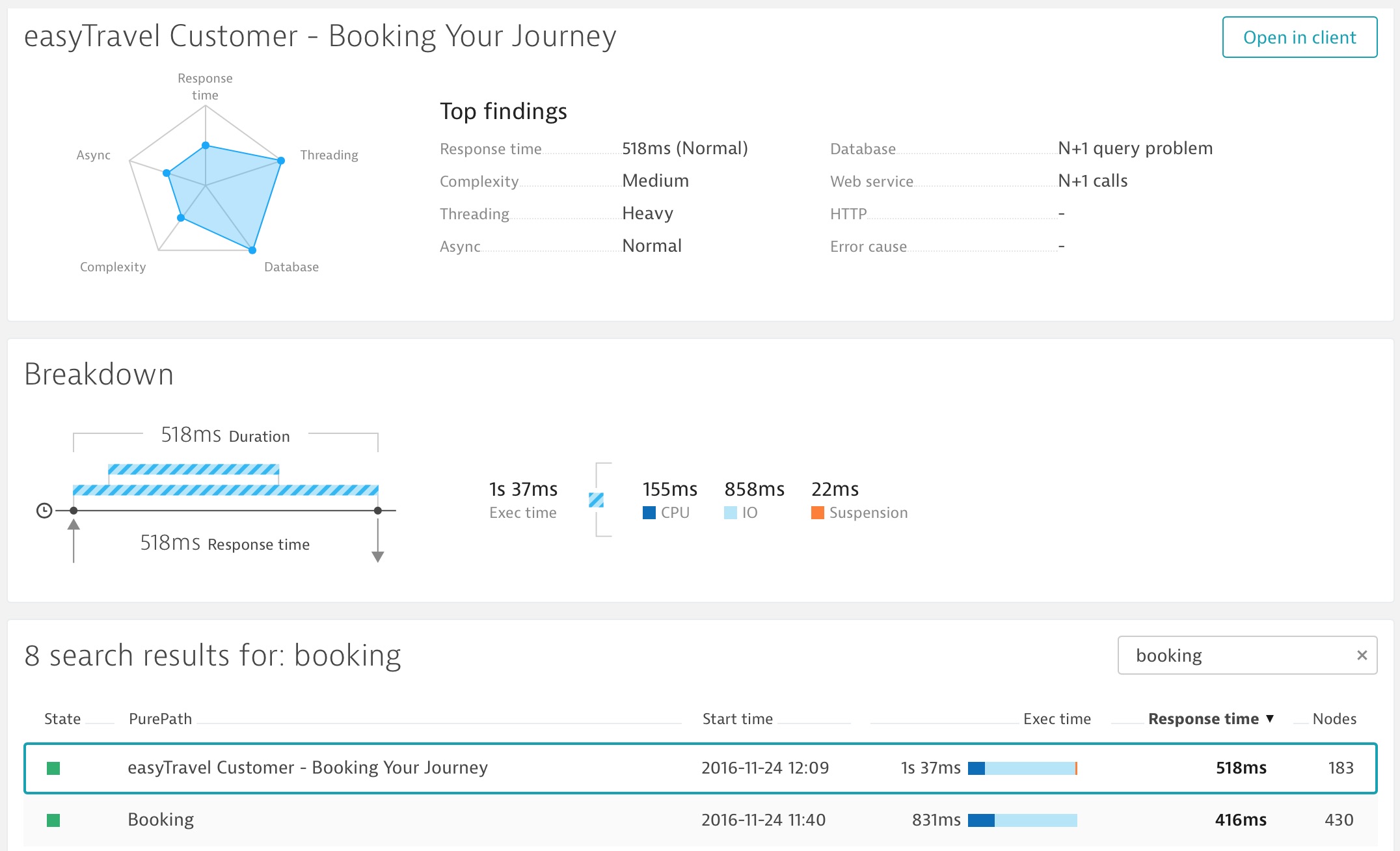Image resolution: width=1400 pixels, height=851 pixels.
Task: Click the 2016-11-24 11:40 start time
Action: click(x=763, y=820)
